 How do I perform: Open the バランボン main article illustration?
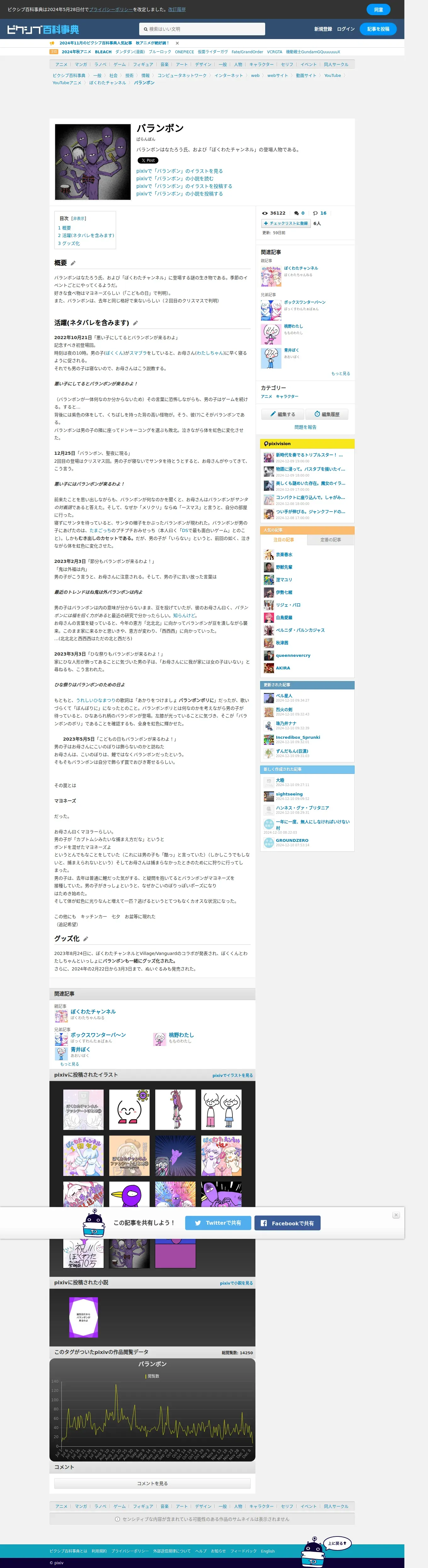tap(92, 162)
